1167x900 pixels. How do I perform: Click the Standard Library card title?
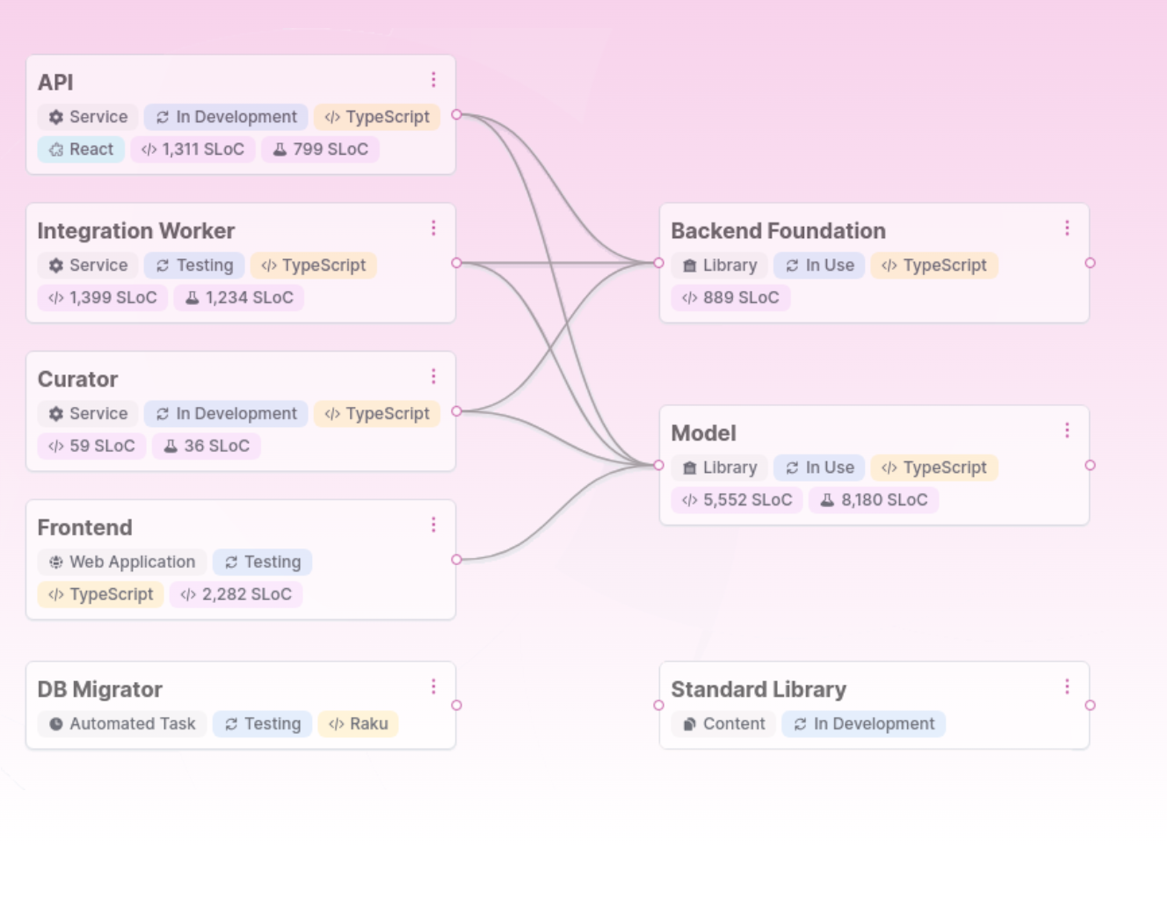coord(758,689)
